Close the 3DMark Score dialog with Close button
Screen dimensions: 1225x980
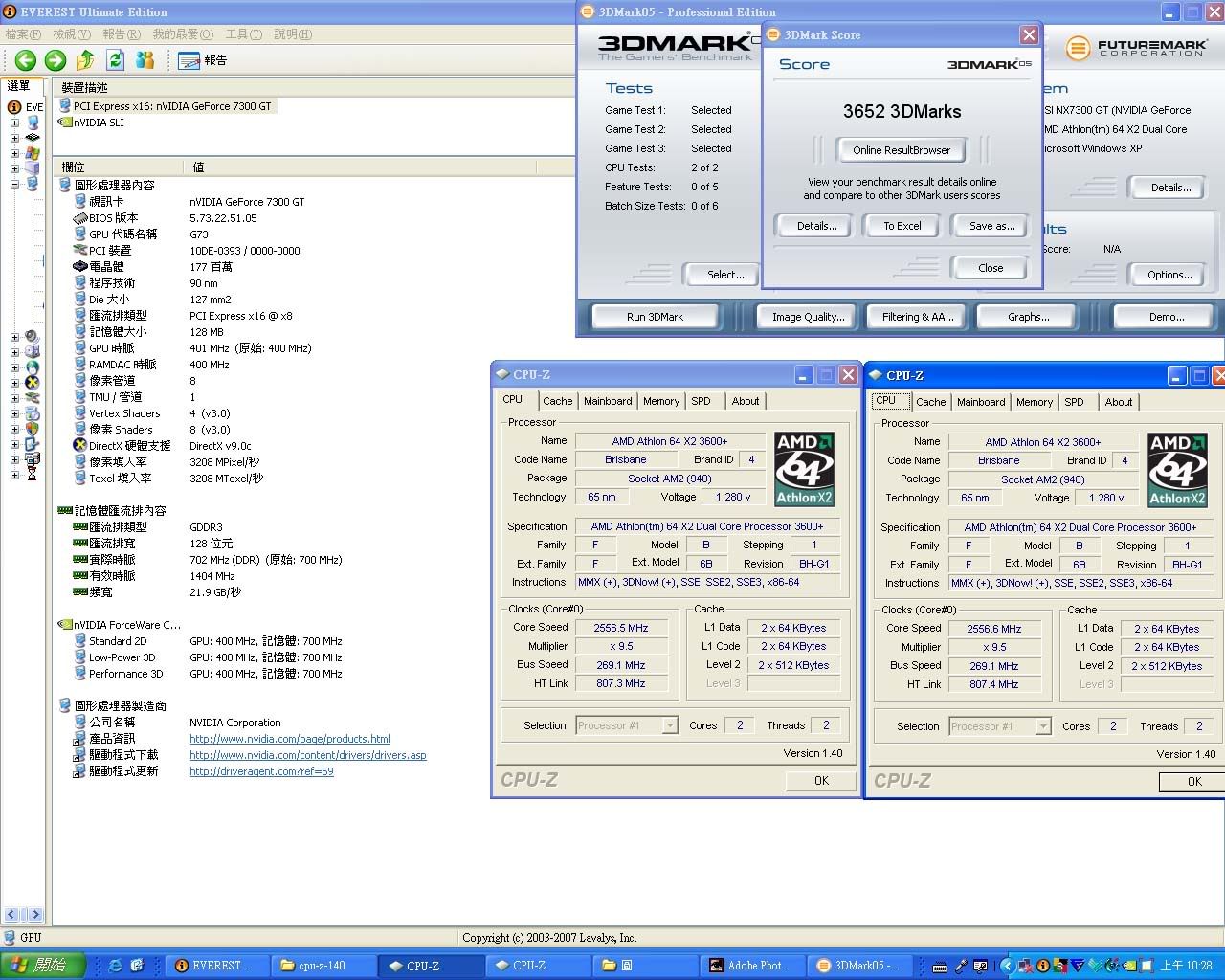(x=991, y=268)
